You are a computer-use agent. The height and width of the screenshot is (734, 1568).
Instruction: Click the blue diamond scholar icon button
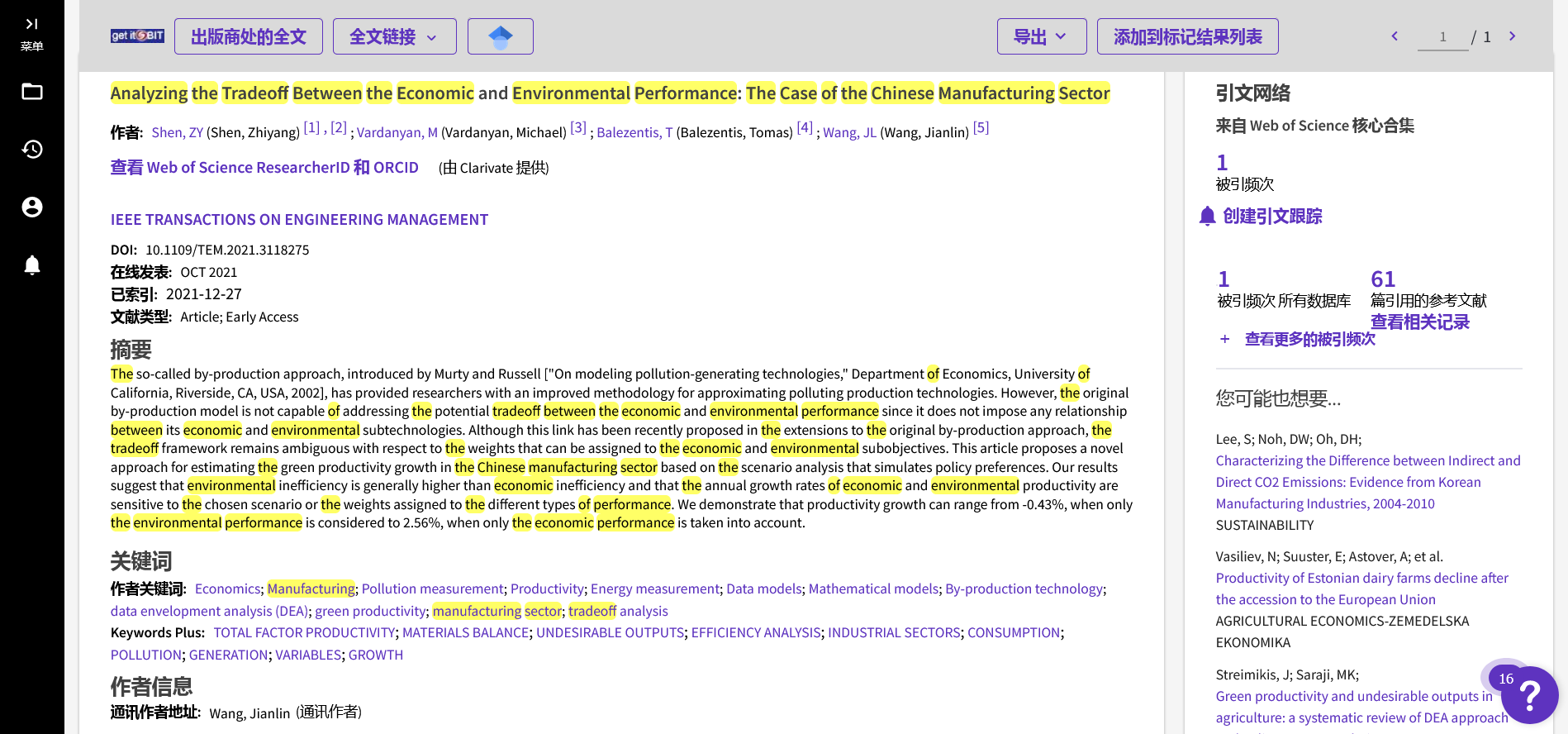tap(500, 36)
